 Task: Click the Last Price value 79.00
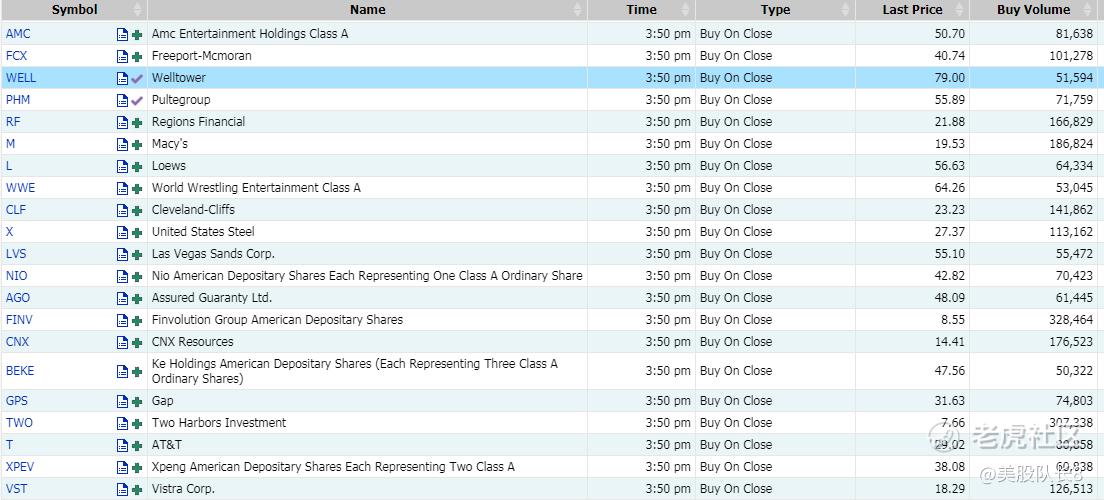click(950, 77)
